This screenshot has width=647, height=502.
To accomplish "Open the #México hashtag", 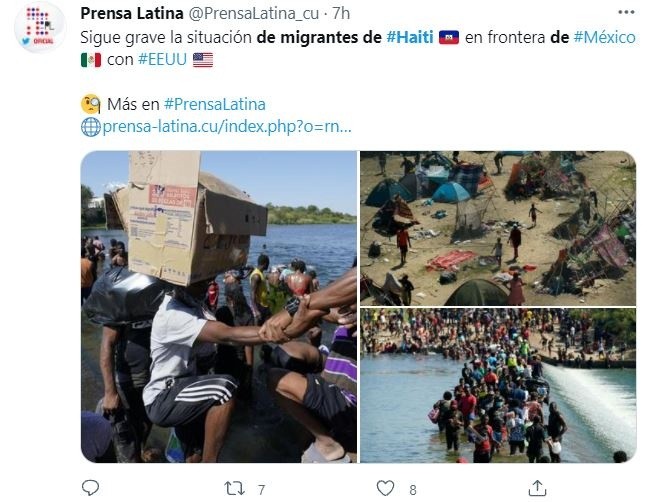I will (604, 38).
